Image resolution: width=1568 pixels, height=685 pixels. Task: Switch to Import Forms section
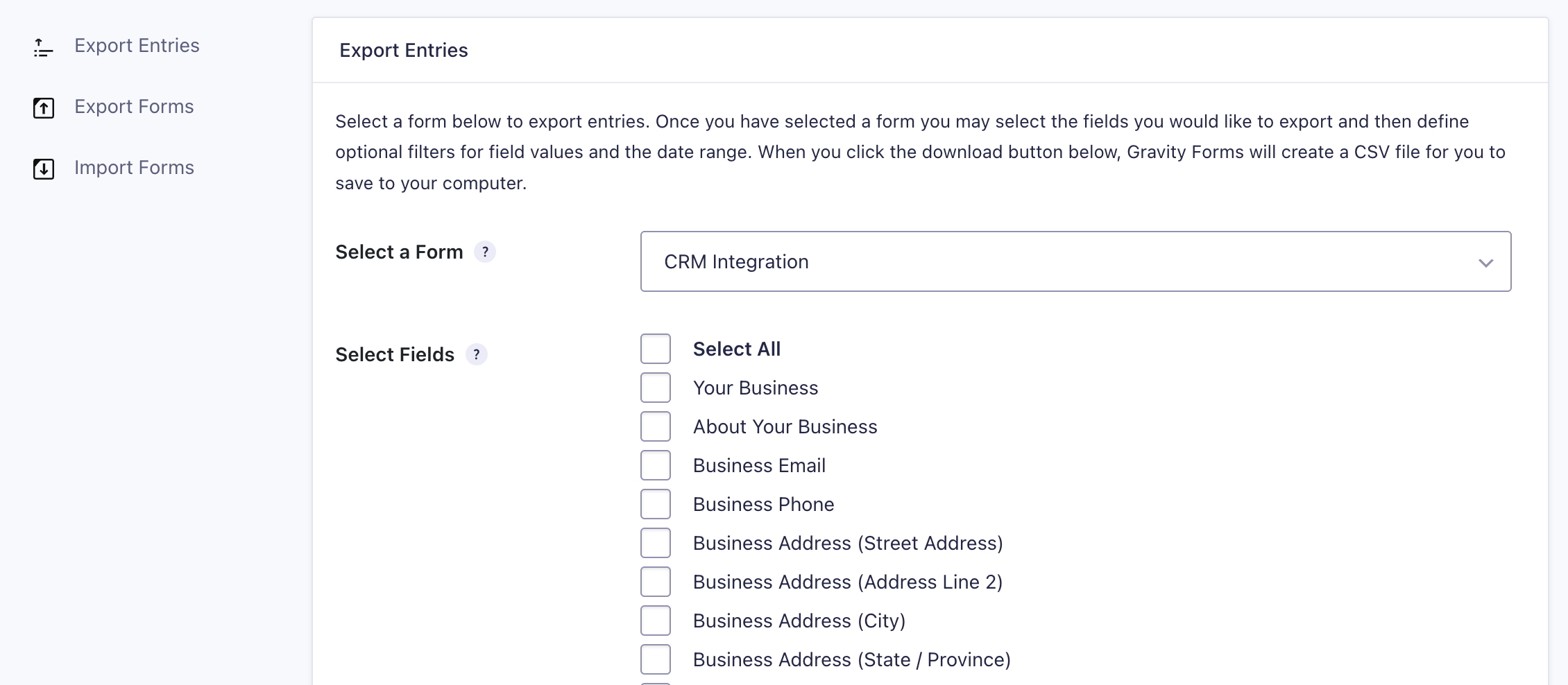[134, 168]
